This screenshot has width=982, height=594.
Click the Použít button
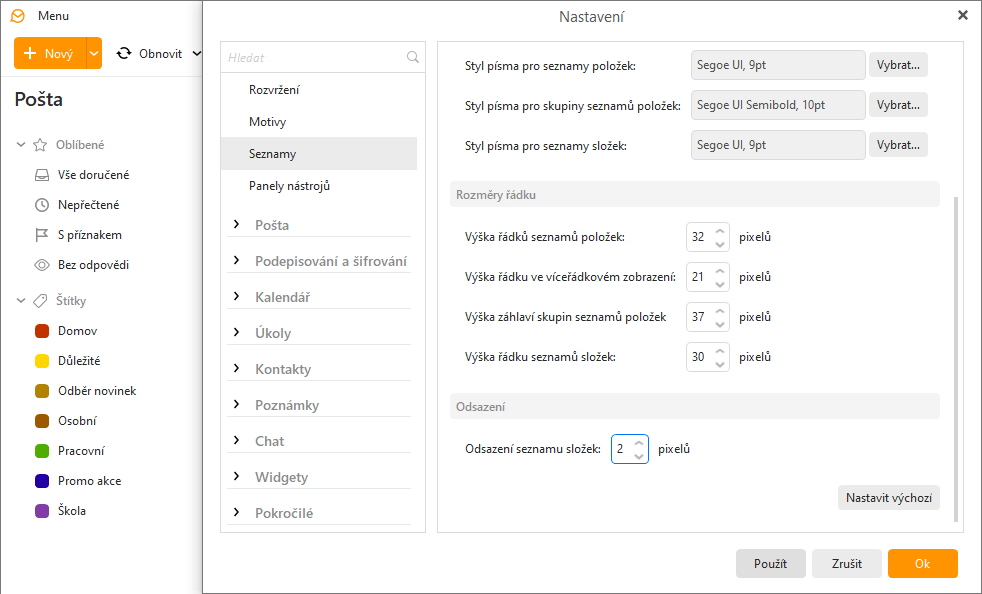(x=770, y=563)
